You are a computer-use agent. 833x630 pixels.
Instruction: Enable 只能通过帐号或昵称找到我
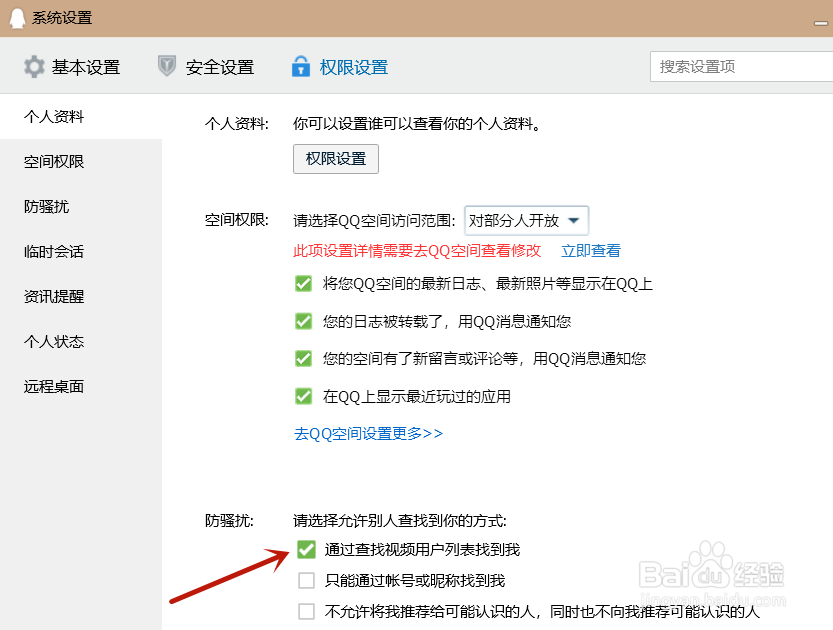(x=306, y=581)
